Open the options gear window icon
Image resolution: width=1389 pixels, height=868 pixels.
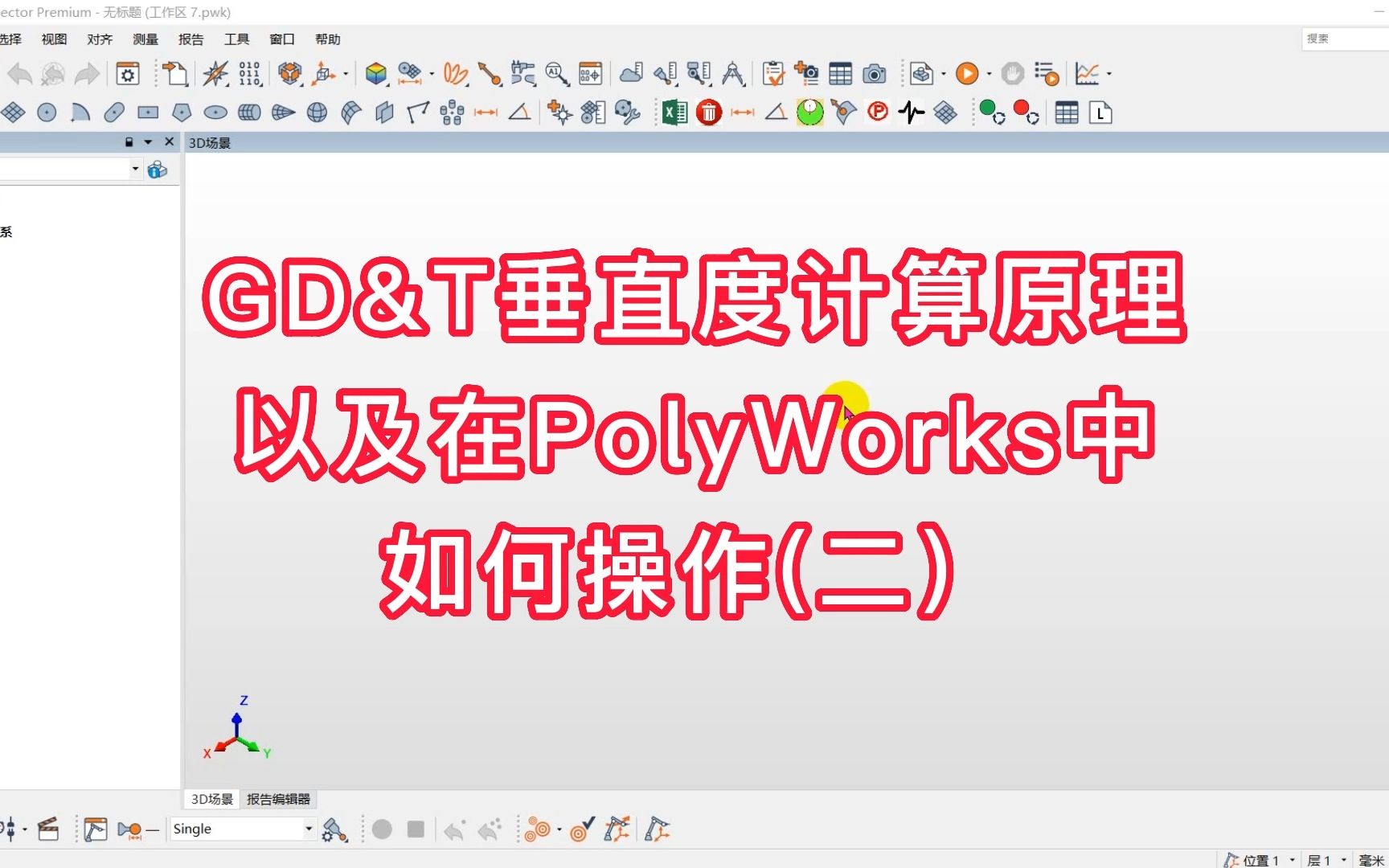click(x=128, y=74)
